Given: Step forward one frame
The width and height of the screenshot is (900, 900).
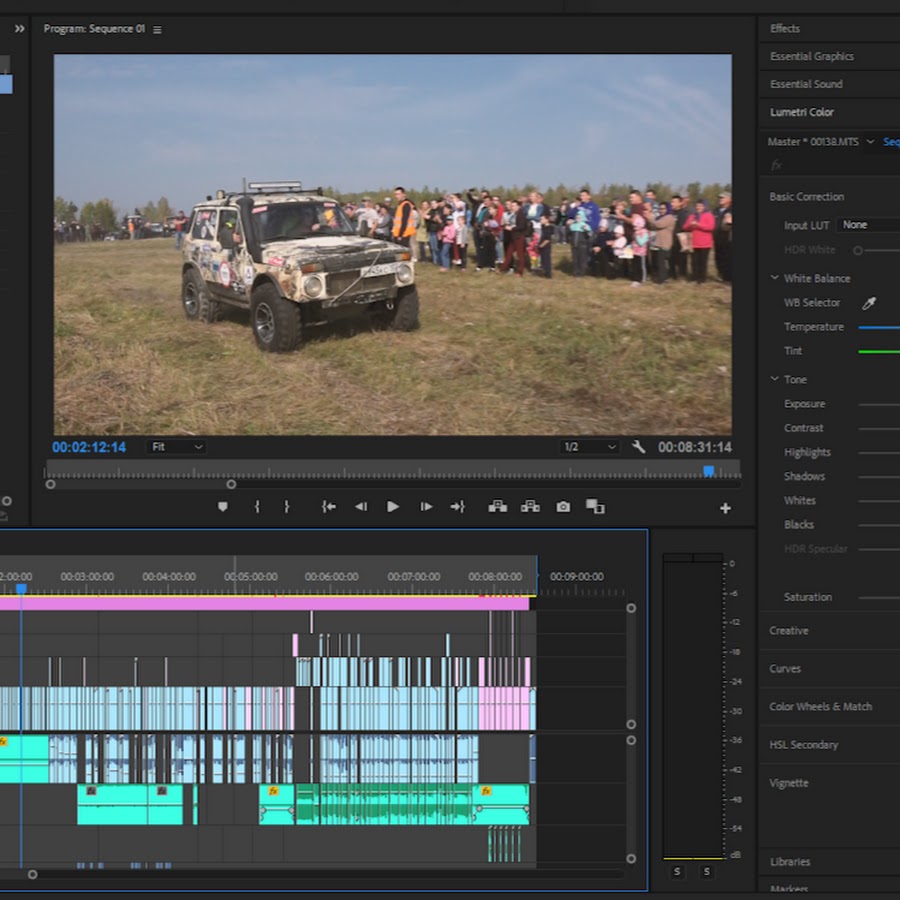Looking at the screenshot, I should (x=426, y=507).
